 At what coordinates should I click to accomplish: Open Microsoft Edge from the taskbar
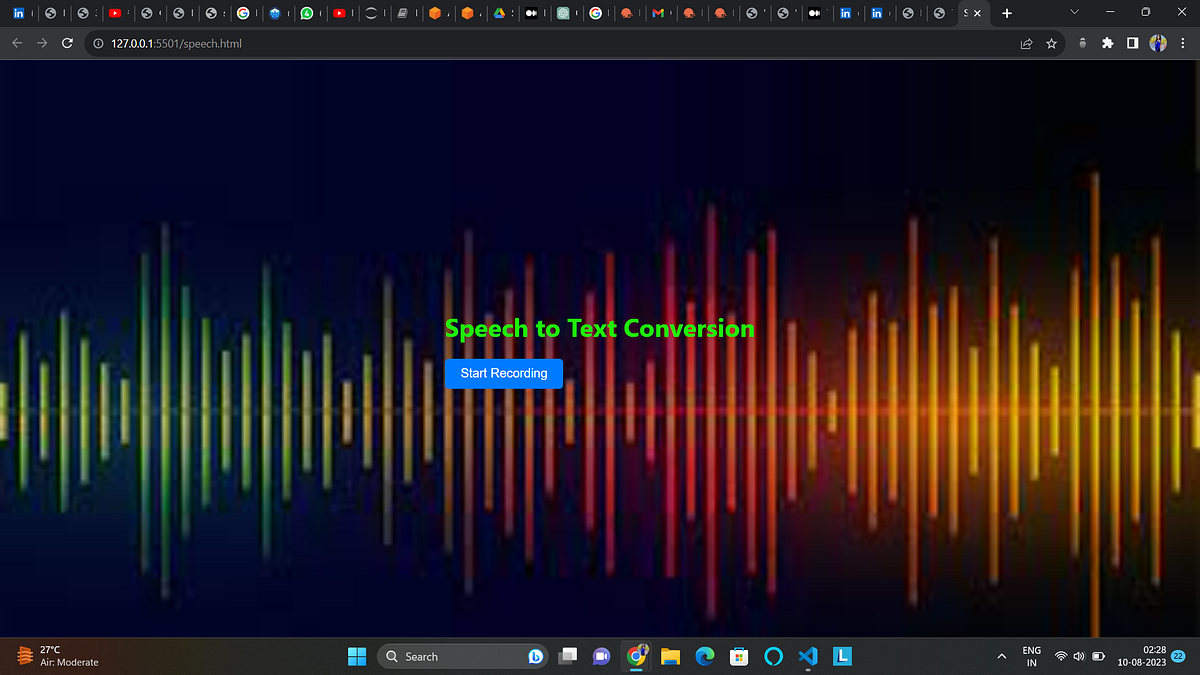tap(704, 656)
